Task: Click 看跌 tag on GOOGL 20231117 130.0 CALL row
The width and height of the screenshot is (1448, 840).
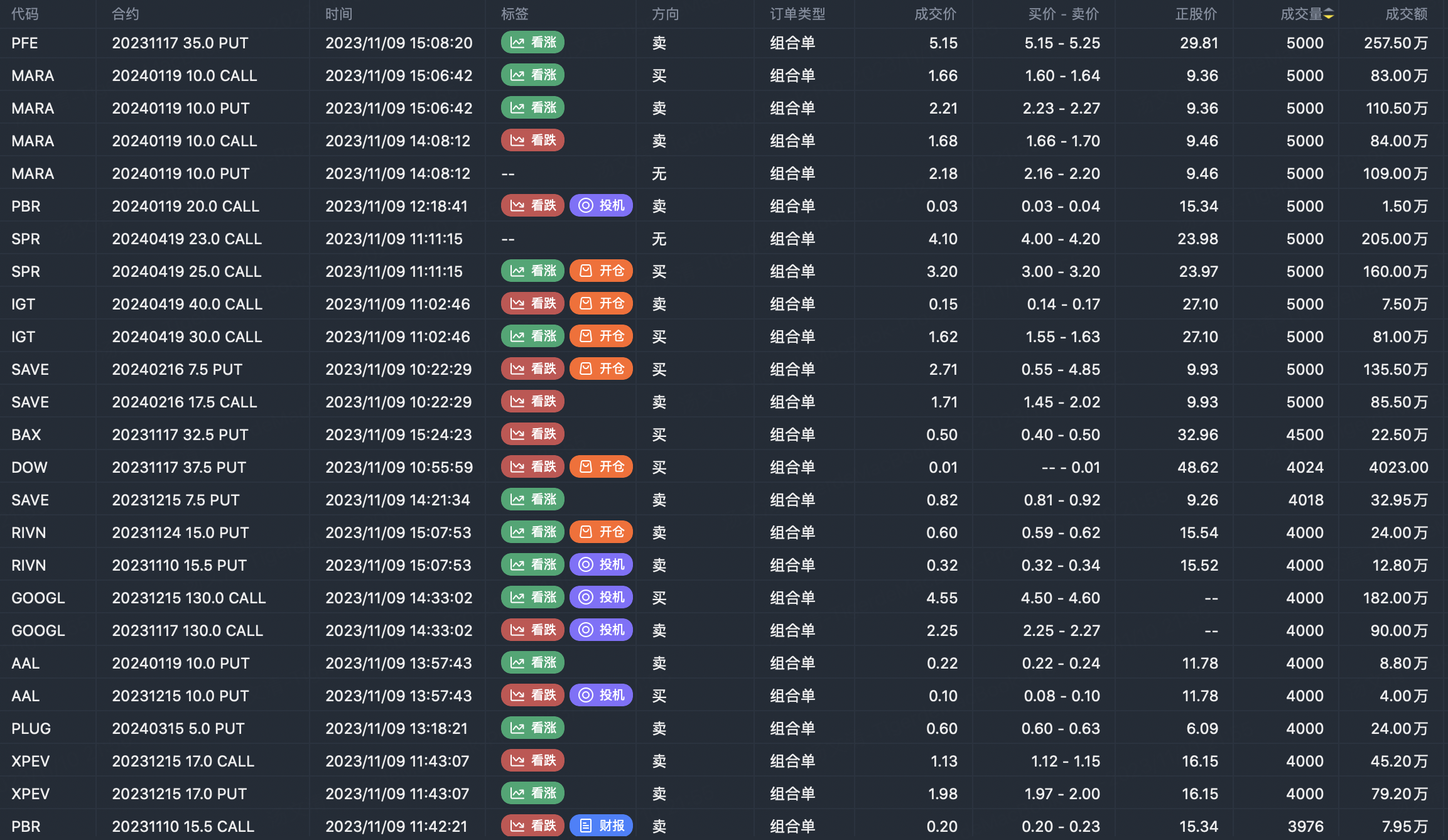Action: pyautogui.click(x=532, y=630)
